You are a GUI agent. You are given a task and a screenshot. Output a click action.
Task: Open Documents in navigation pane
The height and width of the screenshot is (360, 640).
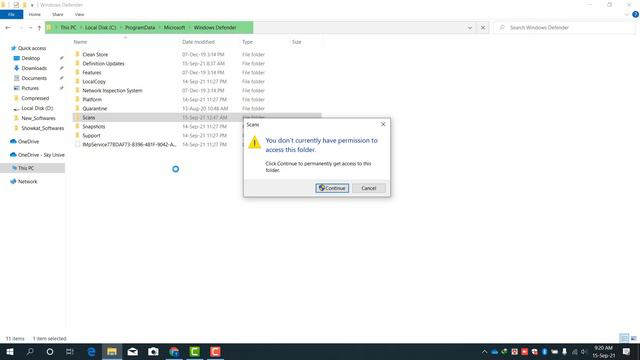tap(34, 78)
